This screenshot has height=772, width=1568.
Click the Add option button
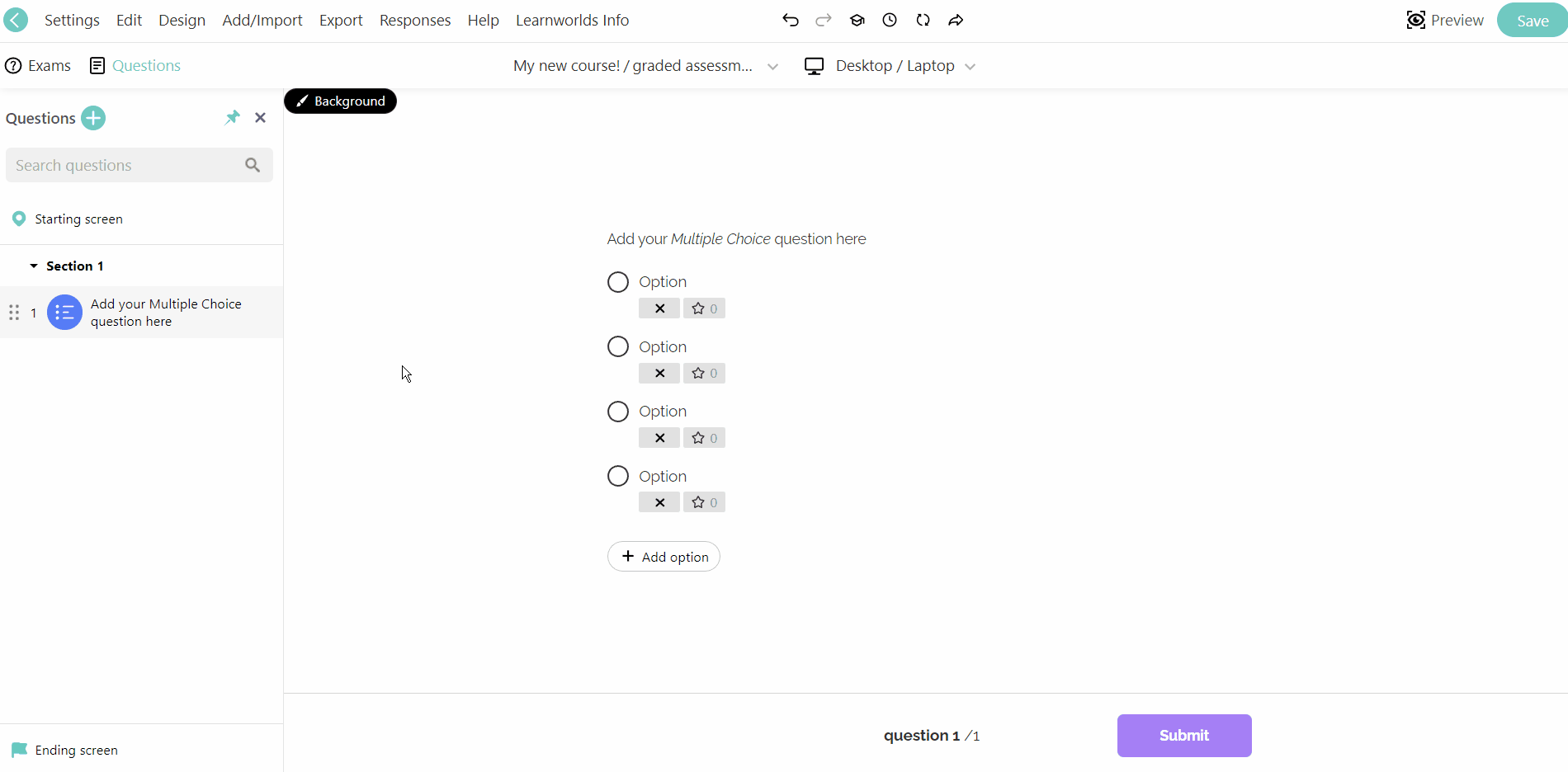tap(664, 556)
